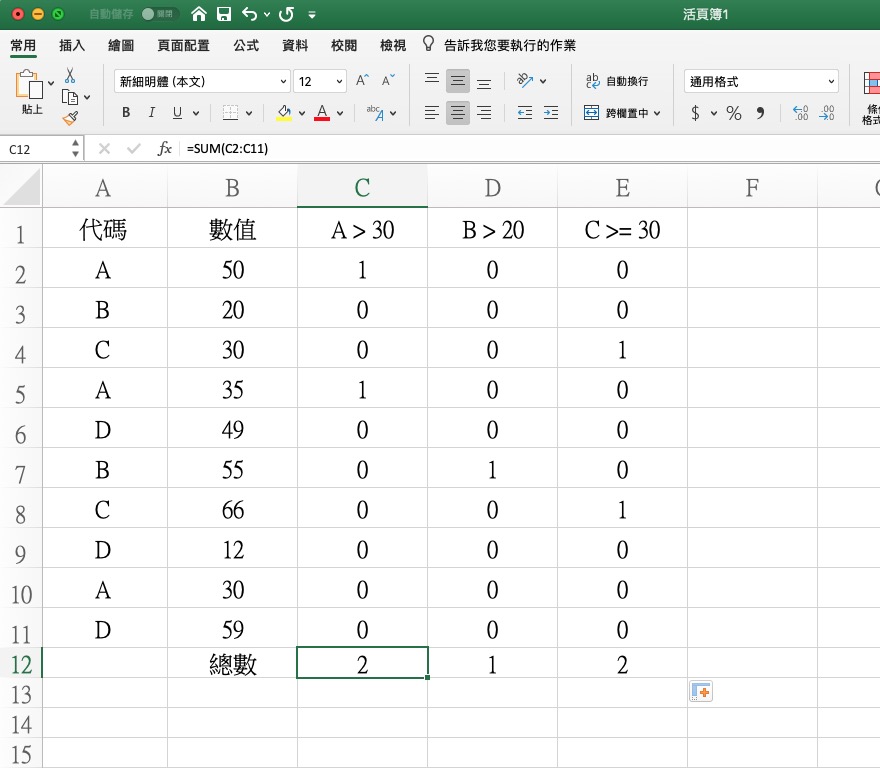Click the Home icon in title bar
Viewport: 880px width, 768px height.
199,14
